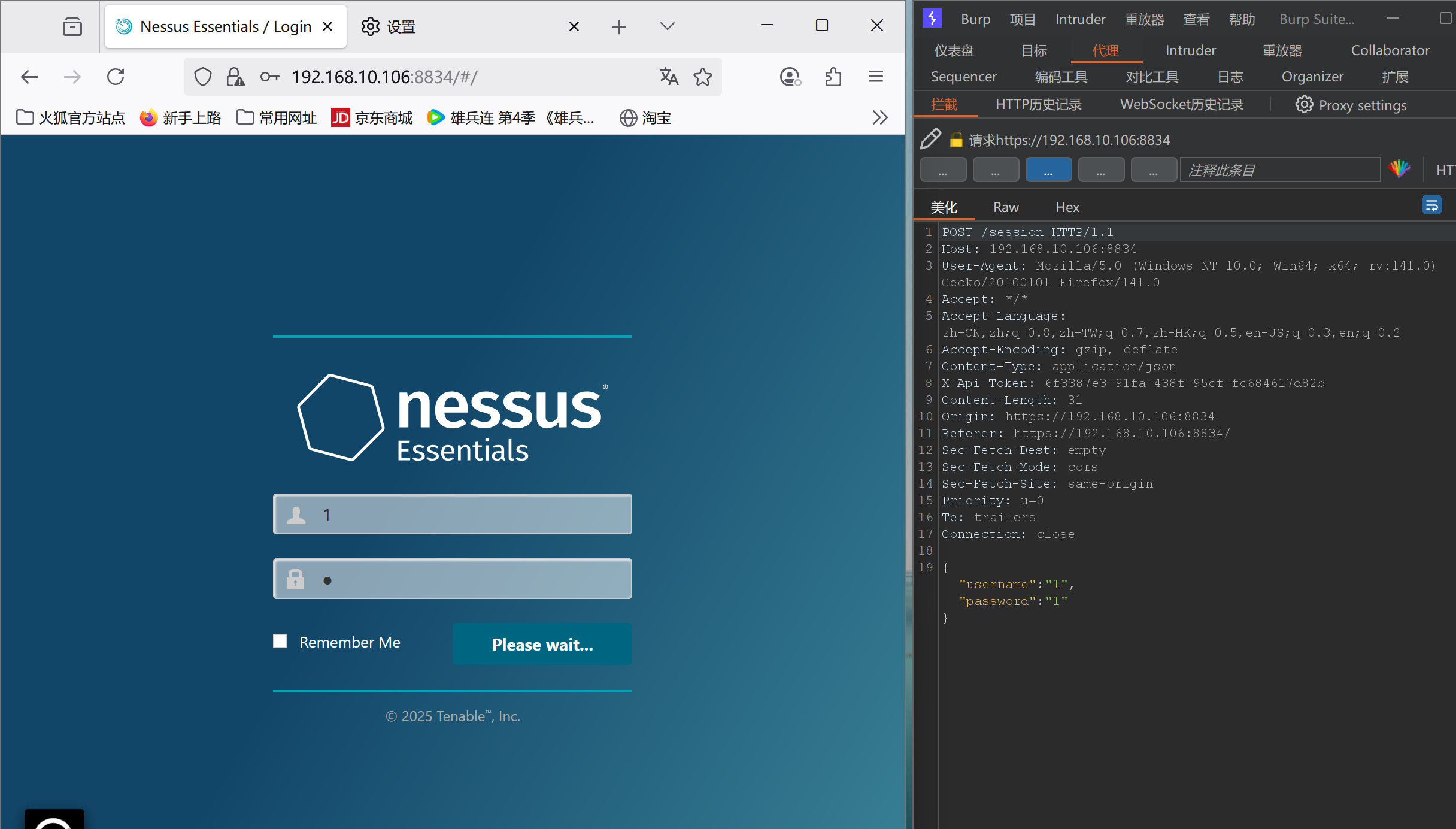The height and width of the screenshot is (829, 1456).
Task: Click the POST /session HTTP/1.1 line
Action: click(1027, 232)
